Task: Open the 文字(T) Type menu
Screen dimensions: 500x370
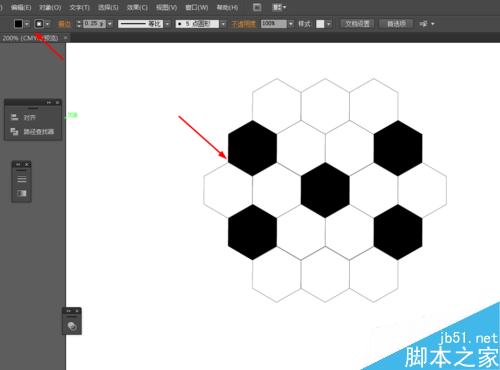Action: [79, 7]
